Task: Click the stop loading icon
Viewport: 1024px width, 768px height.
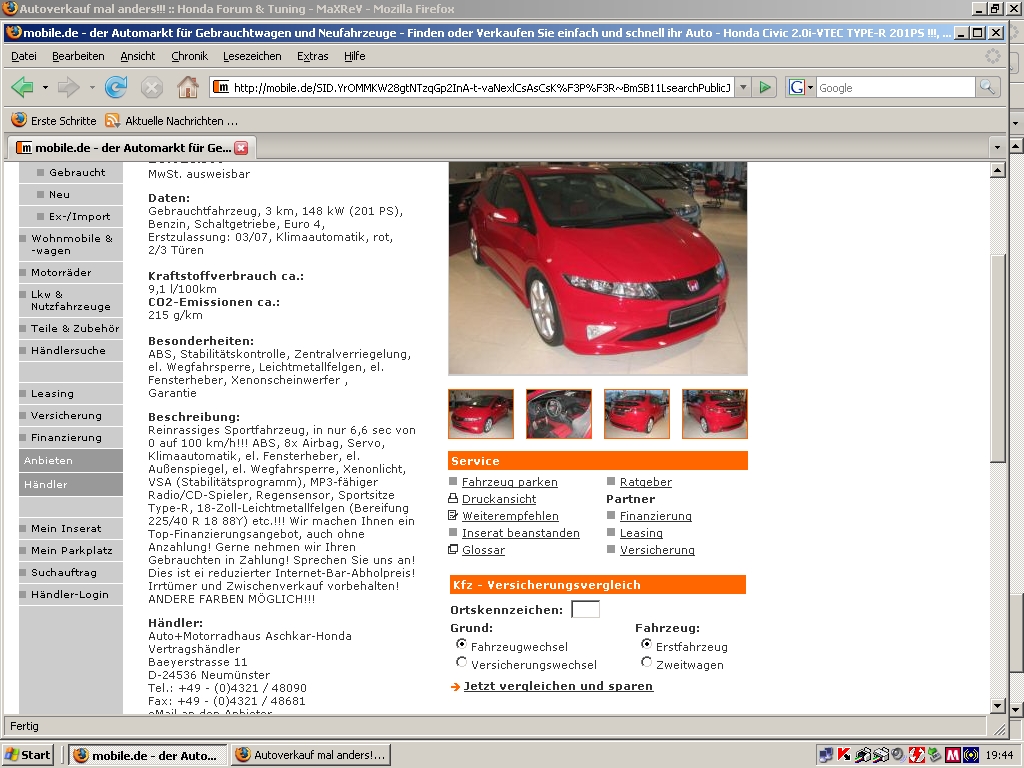Action: click(152, 88)
